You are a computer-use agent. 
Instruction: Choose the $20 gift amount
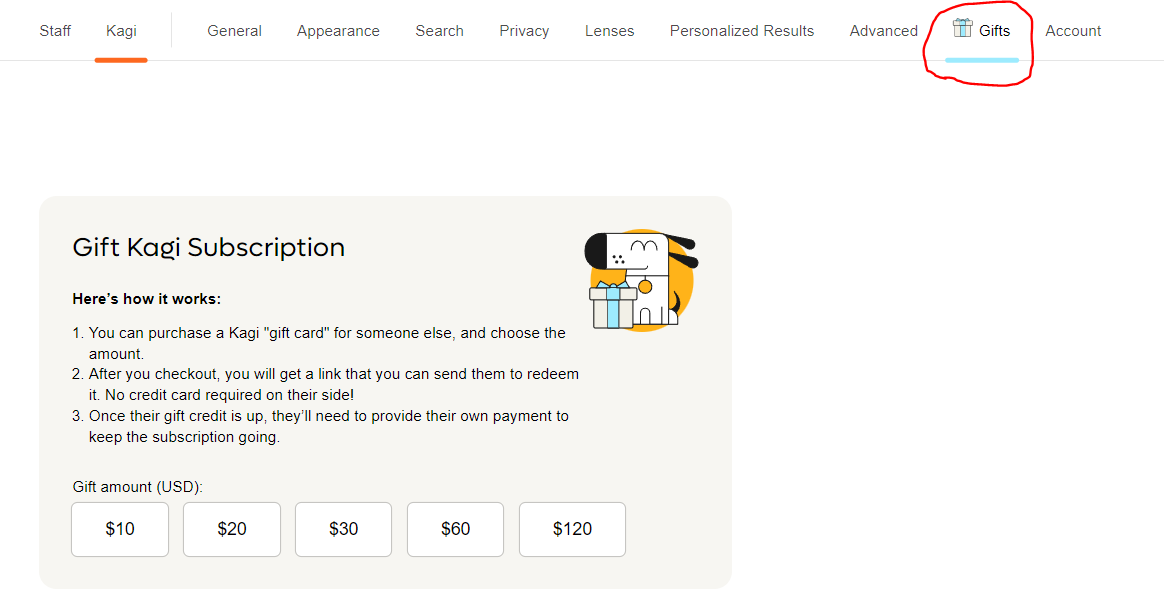click(x=232, y=529)
